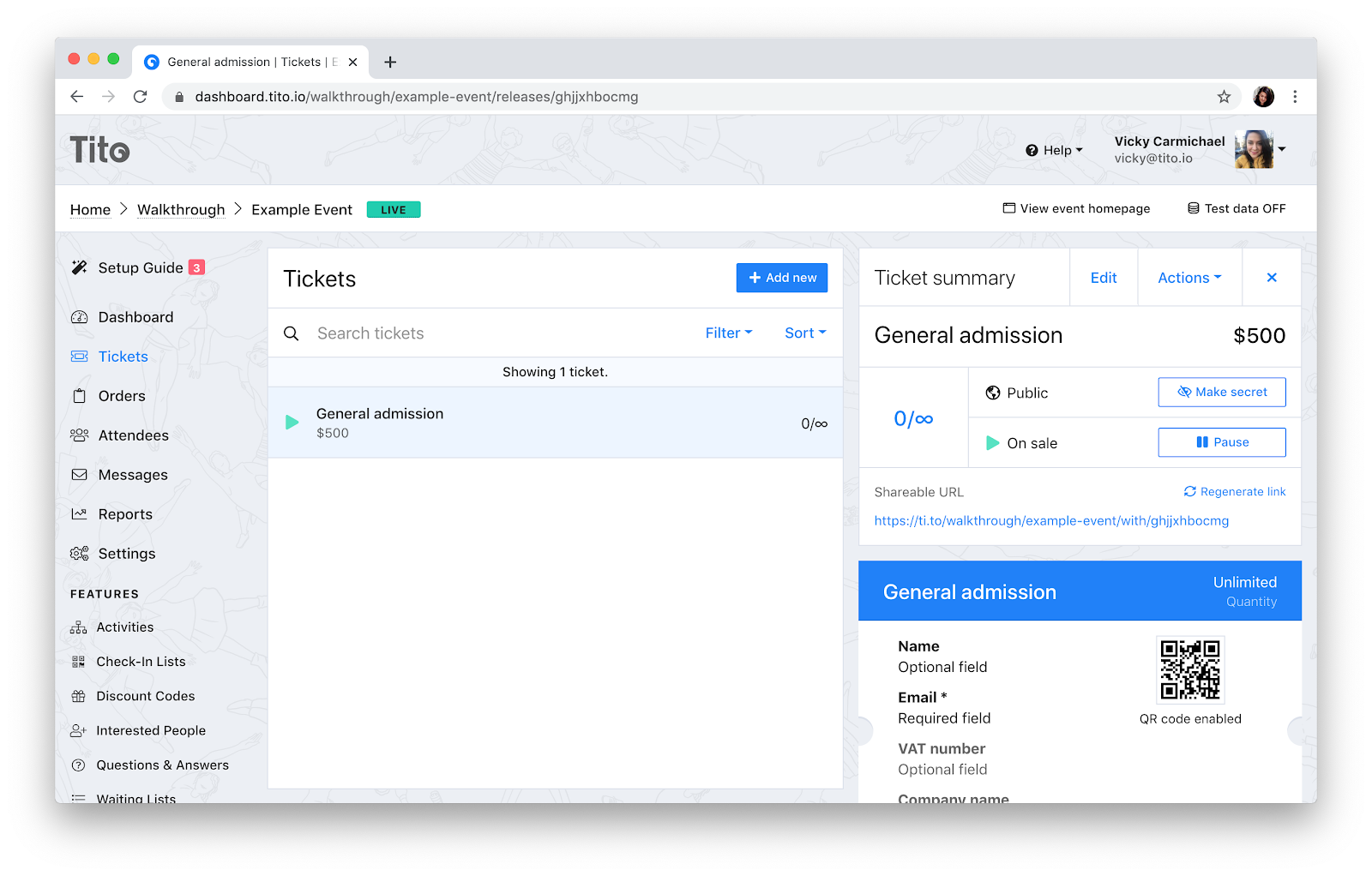Click the Settings gears icon
1372x876 pixels.
pos(80,554)
